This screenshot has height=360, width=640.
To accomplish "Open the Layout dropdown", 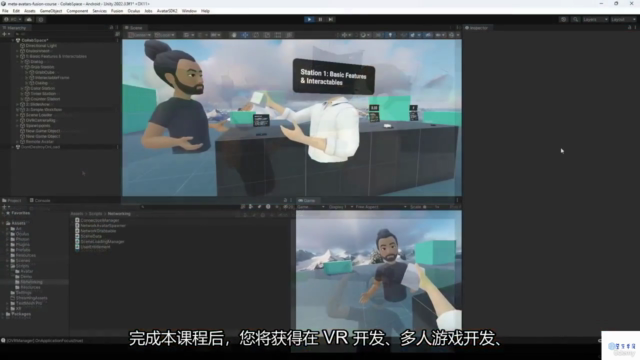I will pos(623,19).
